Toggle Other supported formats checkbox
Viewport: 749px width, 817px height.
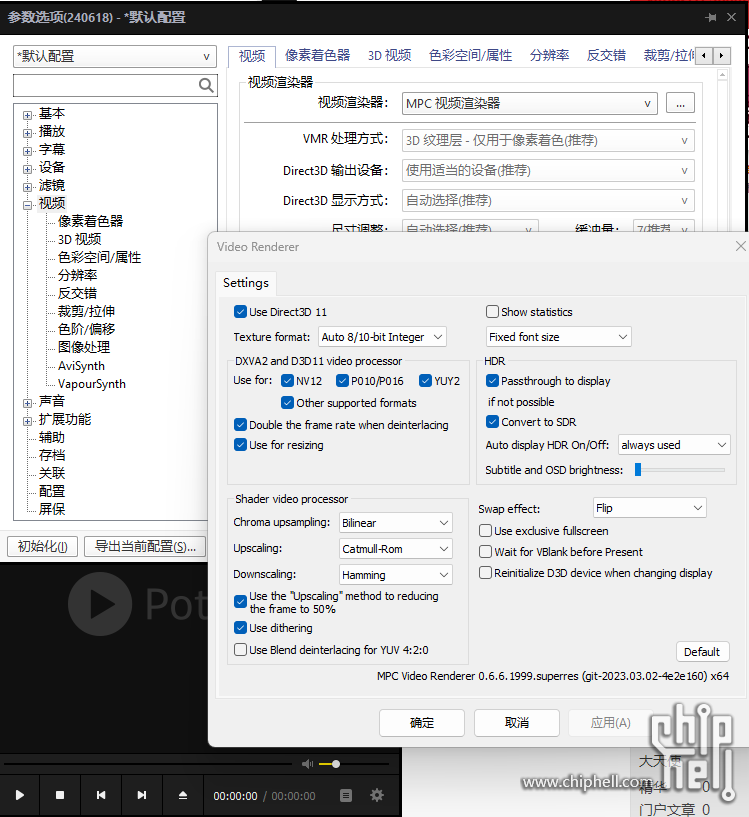(287, 402)
